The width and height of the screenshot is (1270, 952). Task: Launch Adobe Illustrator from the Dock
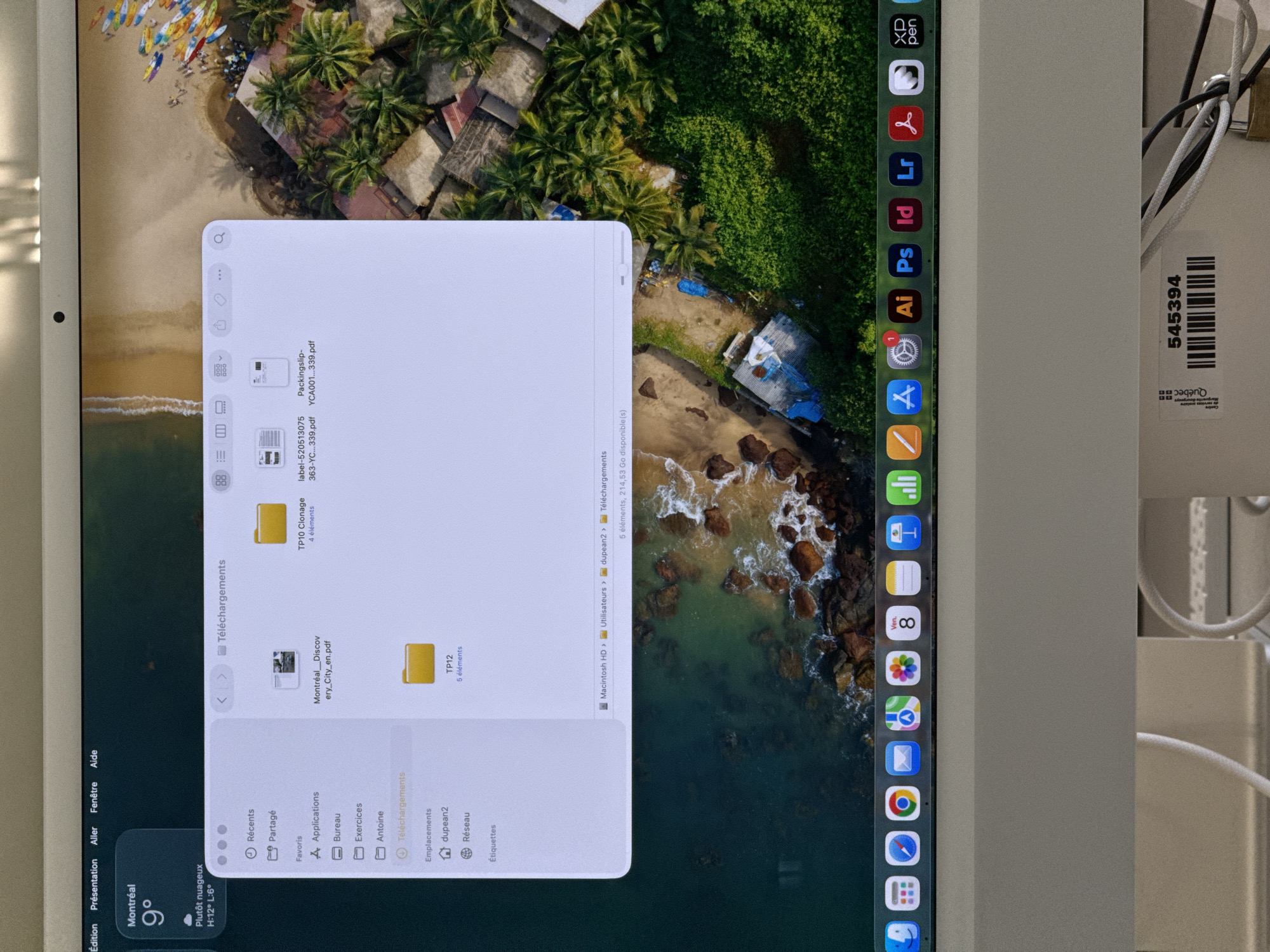[904, 306]
